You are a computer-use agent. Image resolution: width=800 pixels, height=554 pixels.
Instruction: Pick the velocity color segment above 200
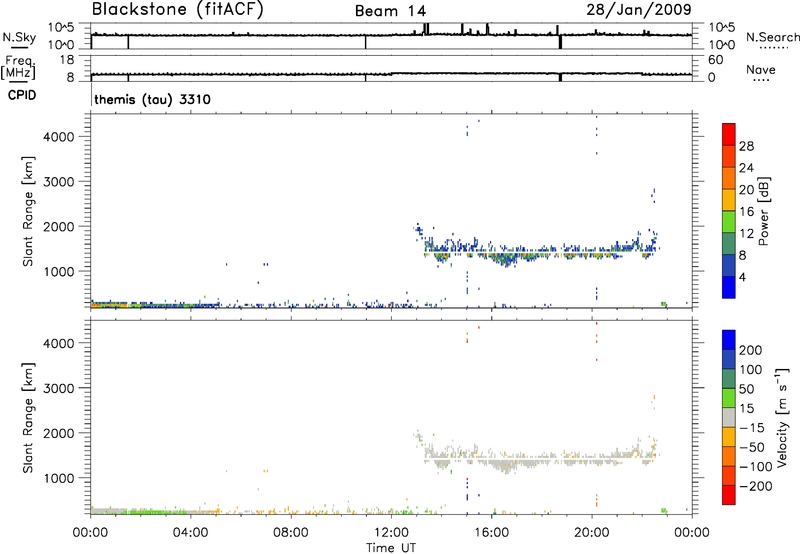point(729,340)
